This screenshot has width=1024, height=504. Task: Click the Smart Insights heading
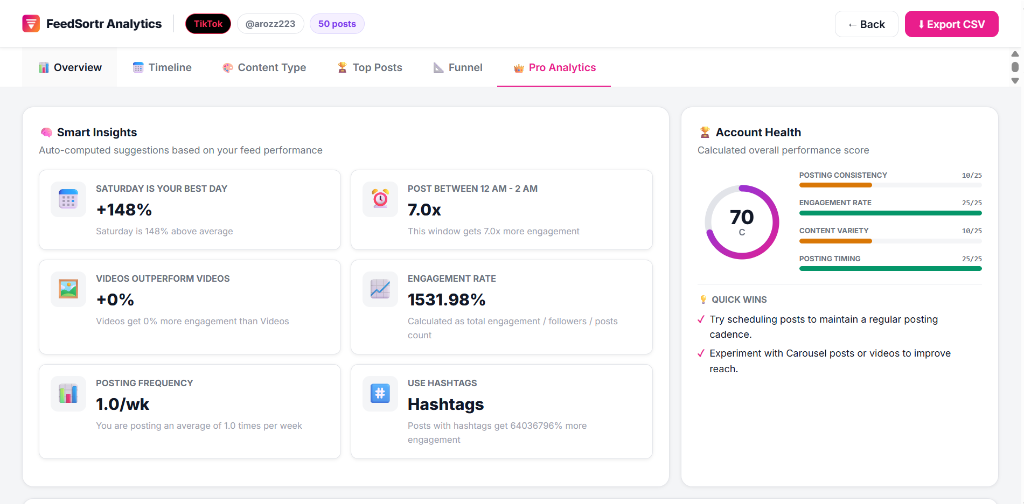click(97, 133)
